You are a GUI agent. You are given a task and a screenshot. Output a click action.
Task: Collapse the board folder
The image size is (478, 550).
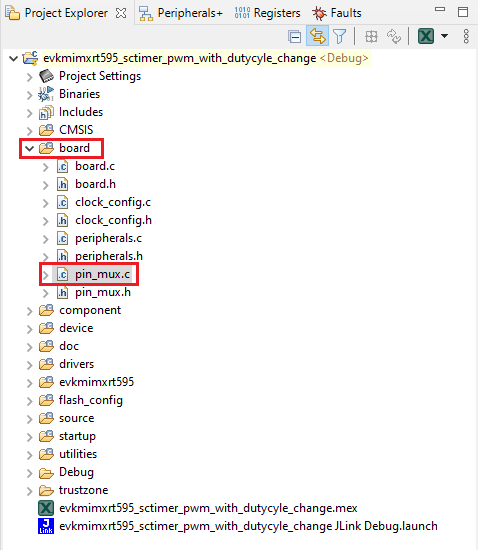29,148
